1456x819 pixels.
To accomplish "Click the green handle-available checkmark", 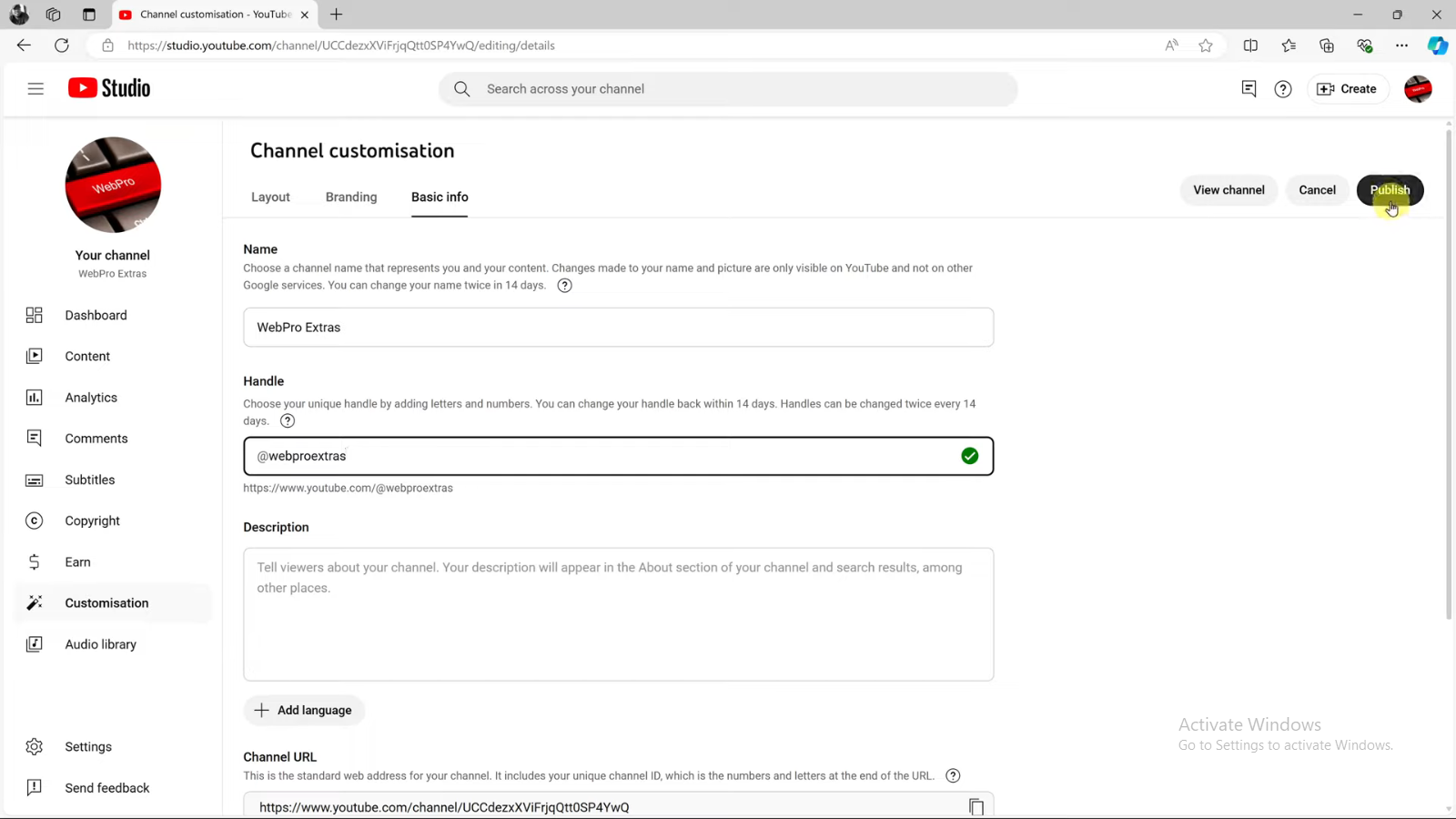I will coord(970,456).
